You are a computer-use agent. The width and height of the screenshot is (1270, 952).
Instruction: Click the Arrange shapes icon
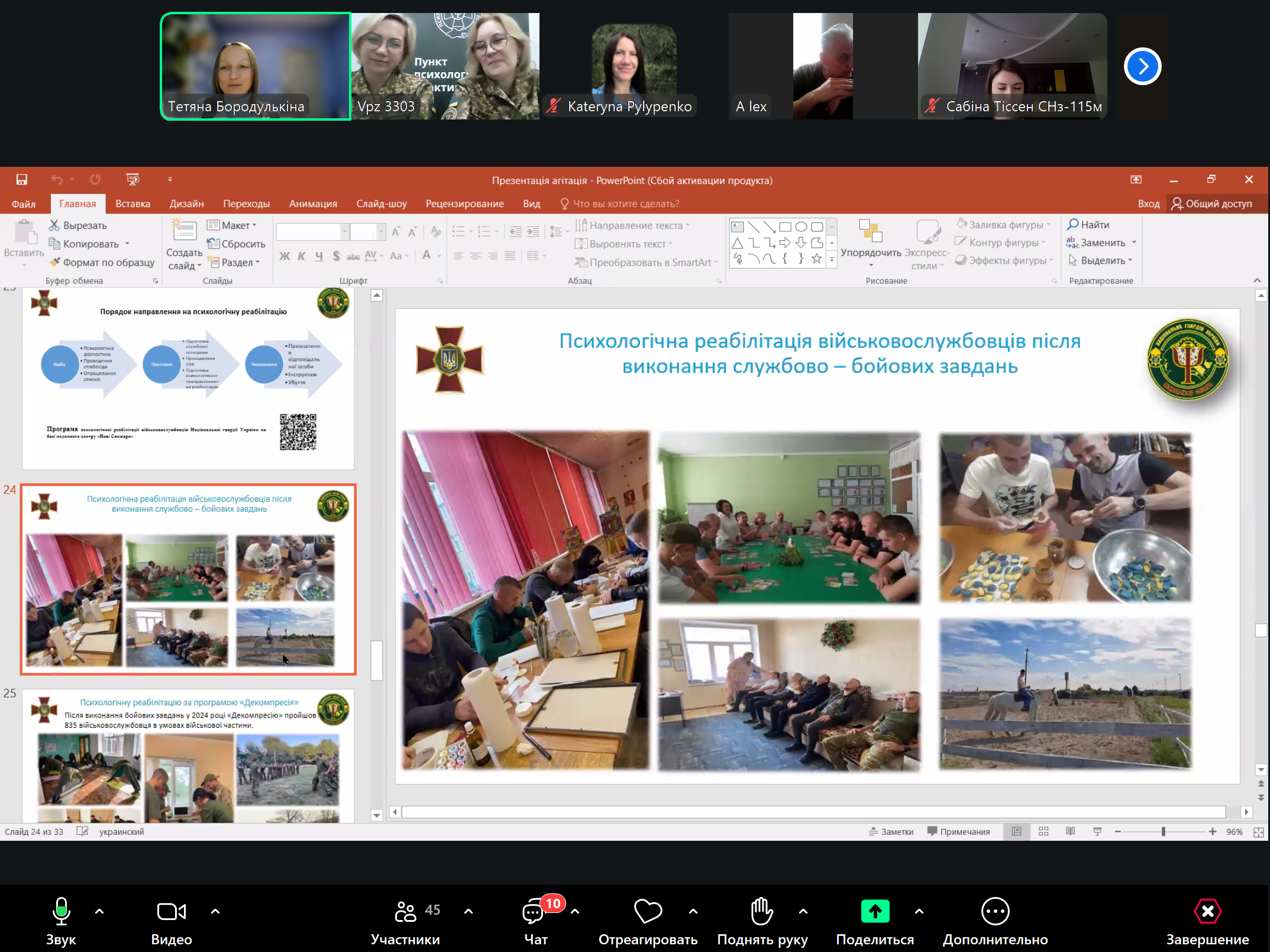[871, 232]
